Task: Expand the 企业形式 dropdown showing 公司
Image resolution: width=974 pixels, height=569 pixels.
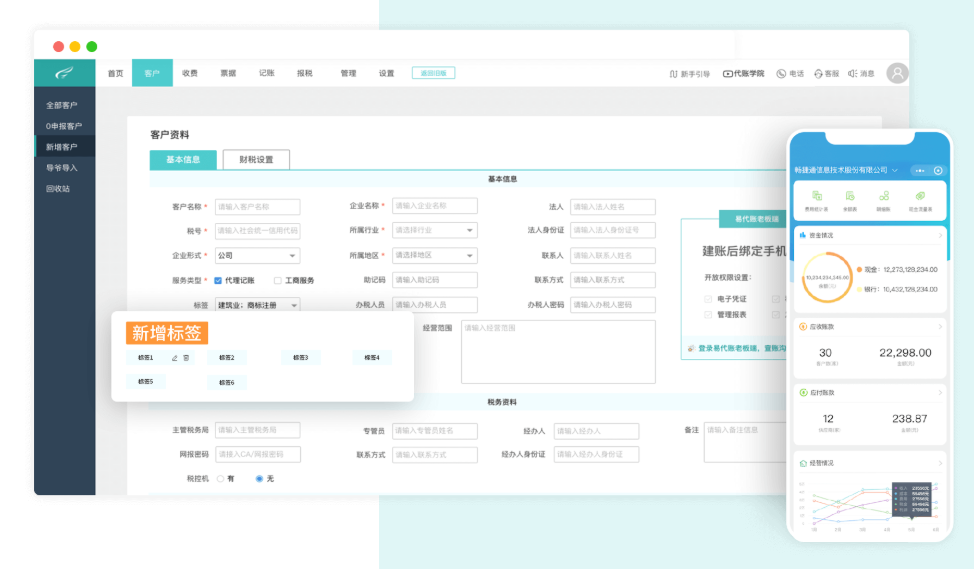Action: pos(257,256)
